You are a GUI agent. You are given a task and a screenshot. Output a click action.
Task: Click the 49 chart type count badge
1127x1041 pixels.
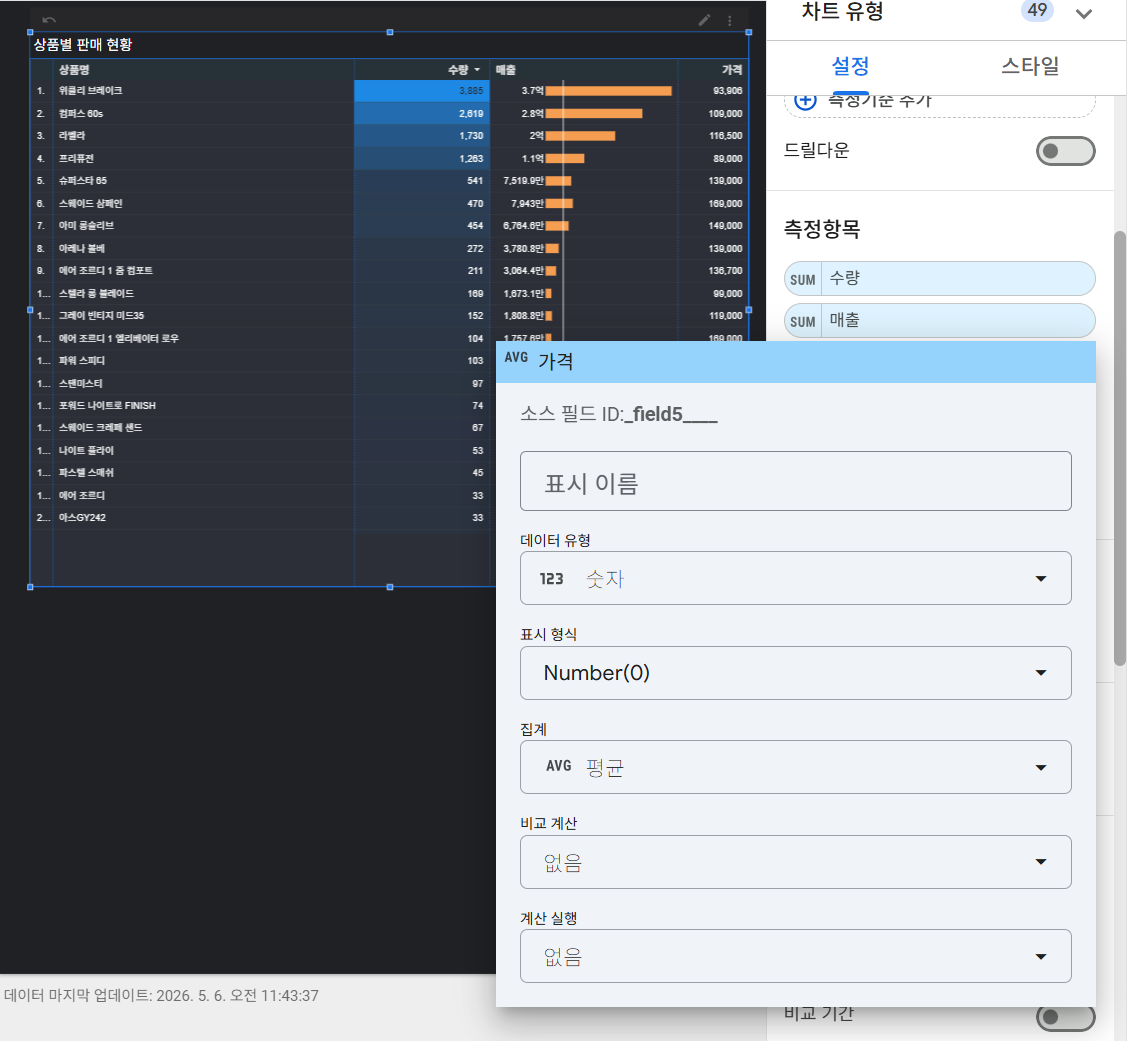pos(1037,10)
